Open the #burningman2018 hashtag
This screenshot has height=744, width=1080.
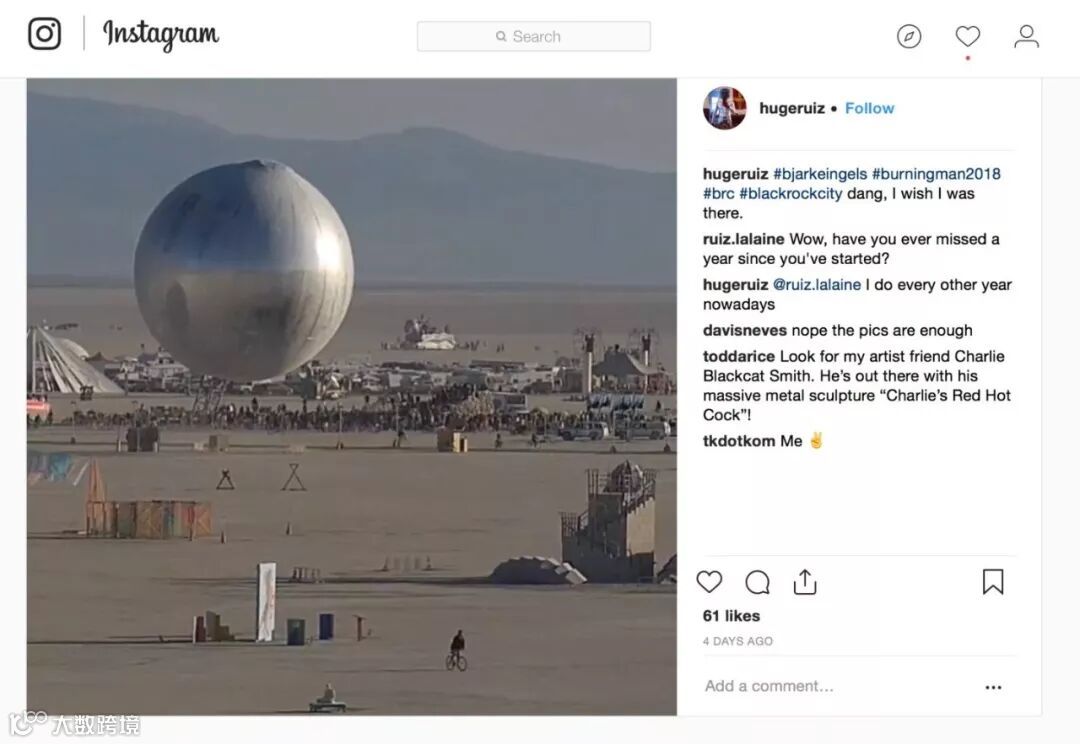(936, 174)
